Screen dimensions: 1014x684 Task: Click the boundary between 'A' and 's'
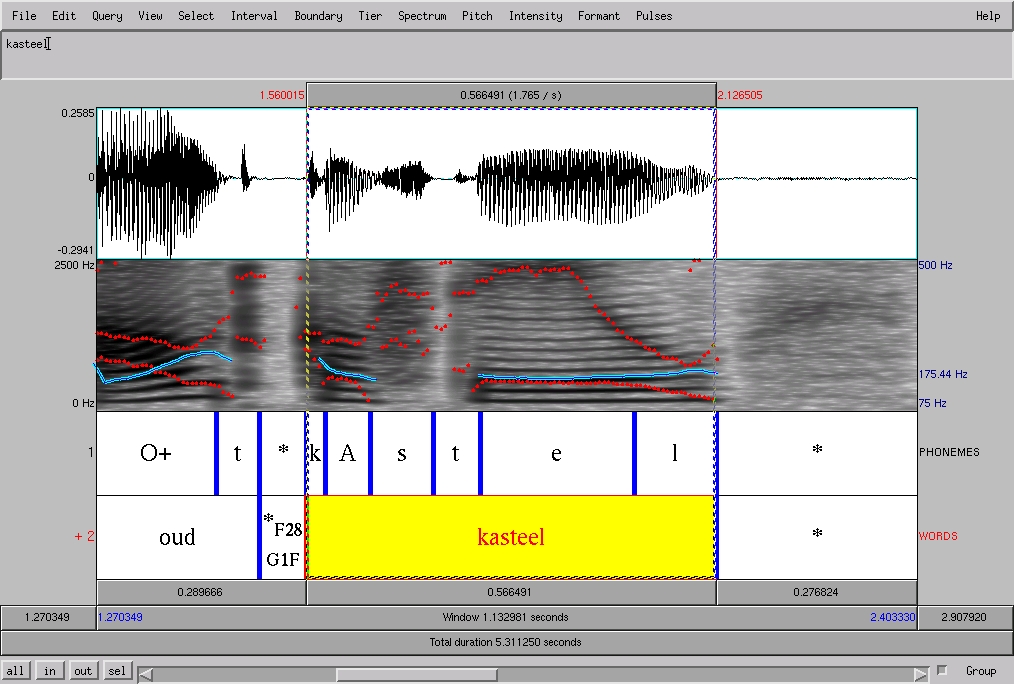371,453
